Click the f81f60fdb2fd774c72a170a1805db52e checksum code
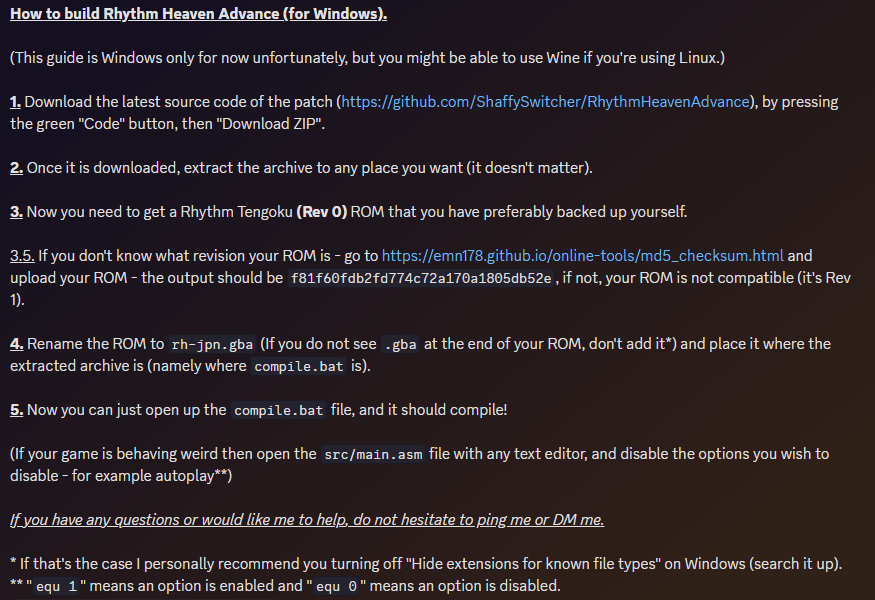Image resolution: width=875 pixels, height=600 pixels. (x=421, y=278)
